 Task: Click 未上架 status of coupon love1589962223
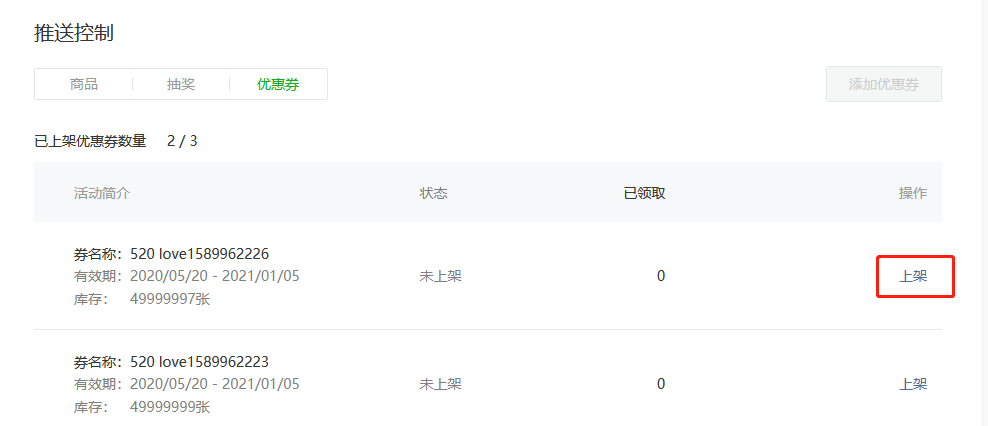[x=440, y=384]
